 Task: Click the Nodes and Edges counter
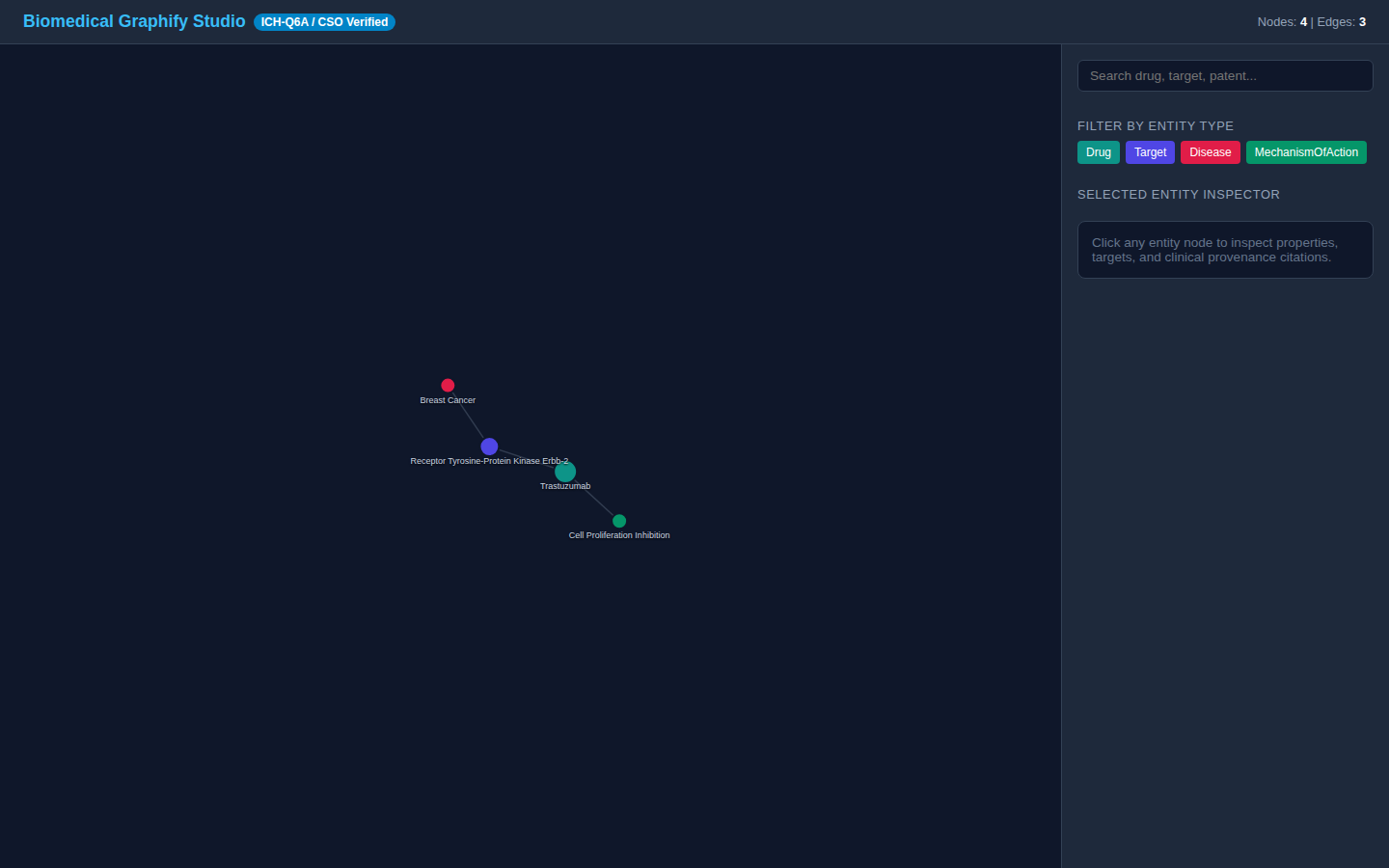tap(1312, 22)
